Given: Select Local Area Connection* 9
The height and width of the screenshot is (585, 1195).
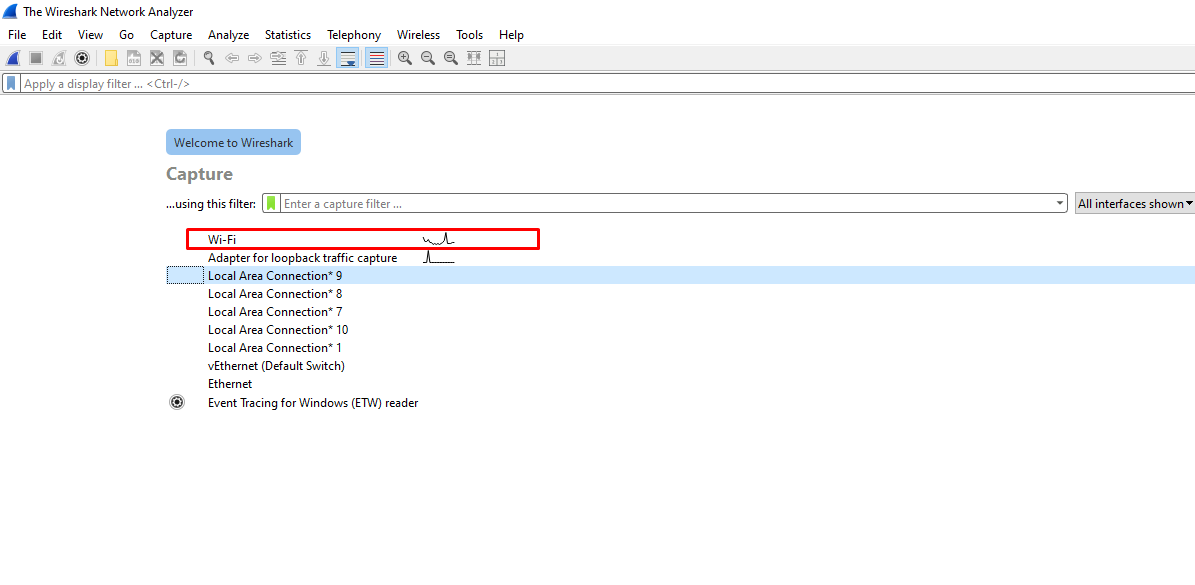Looking at the screenshot, I should (275, 276).
